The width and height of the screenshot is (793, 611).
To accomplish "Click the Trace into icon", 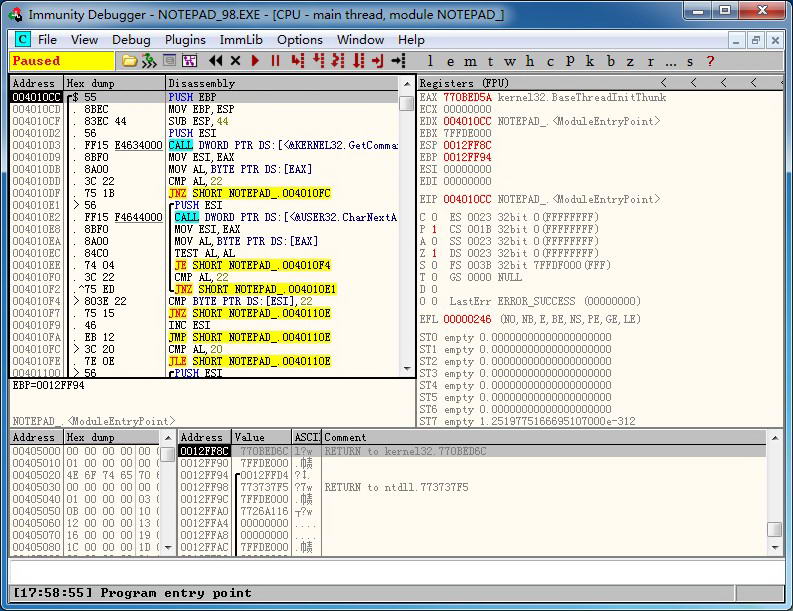I will [338, 61].
